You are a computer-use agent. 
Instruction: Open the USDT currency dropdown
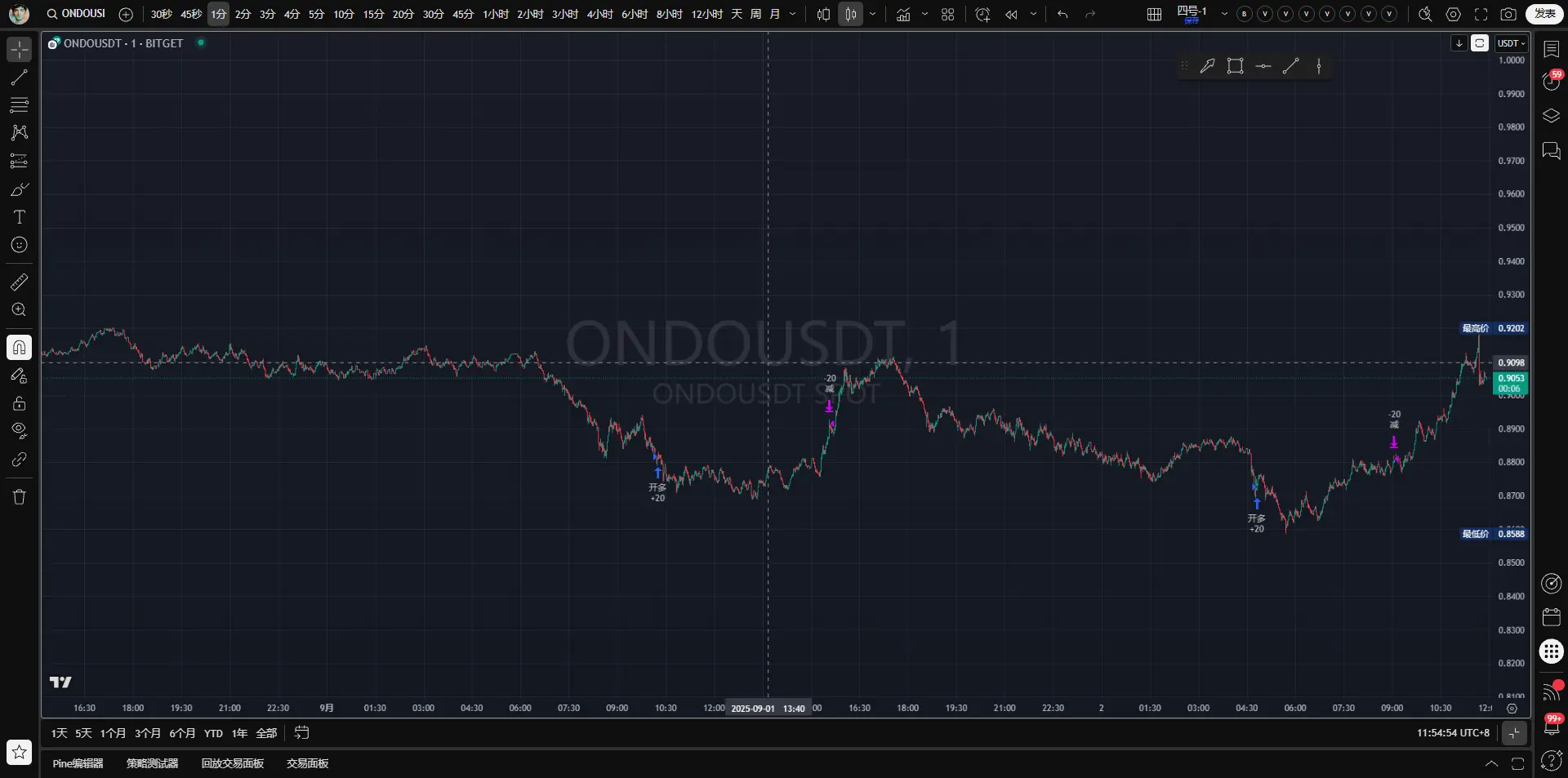tap(1511, 43)
